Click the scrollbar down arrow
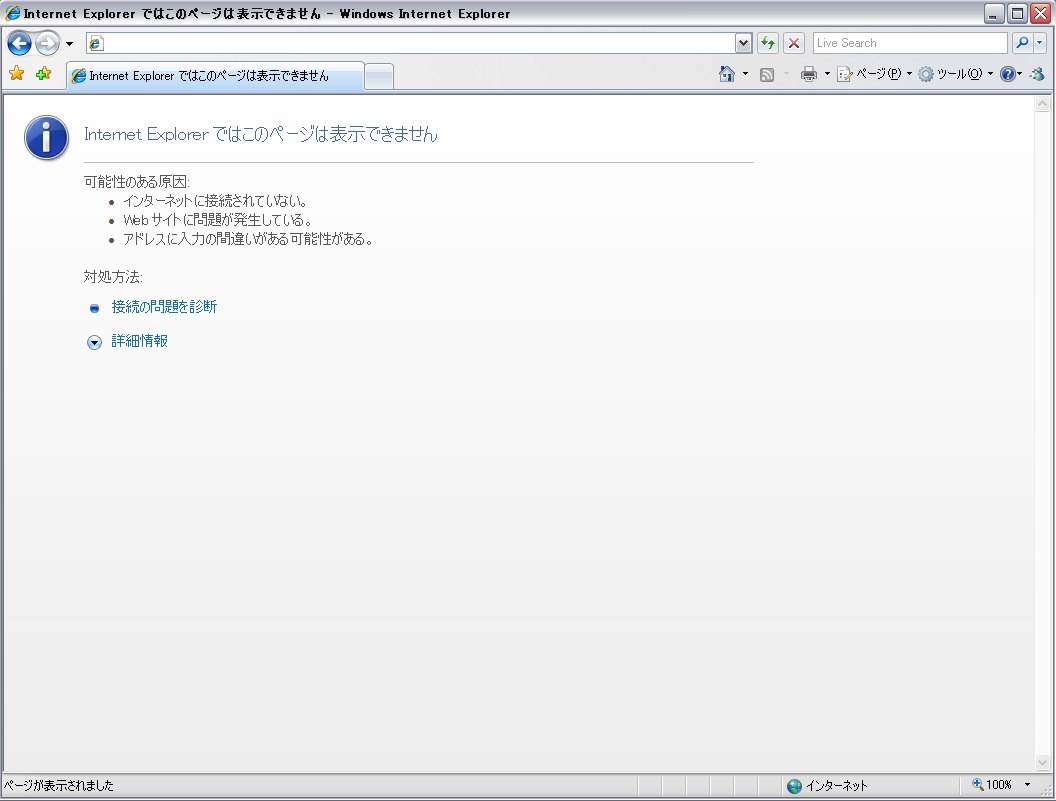Image resolution: width=1056 pixels, height=801 pixels. click(1042, 763)
